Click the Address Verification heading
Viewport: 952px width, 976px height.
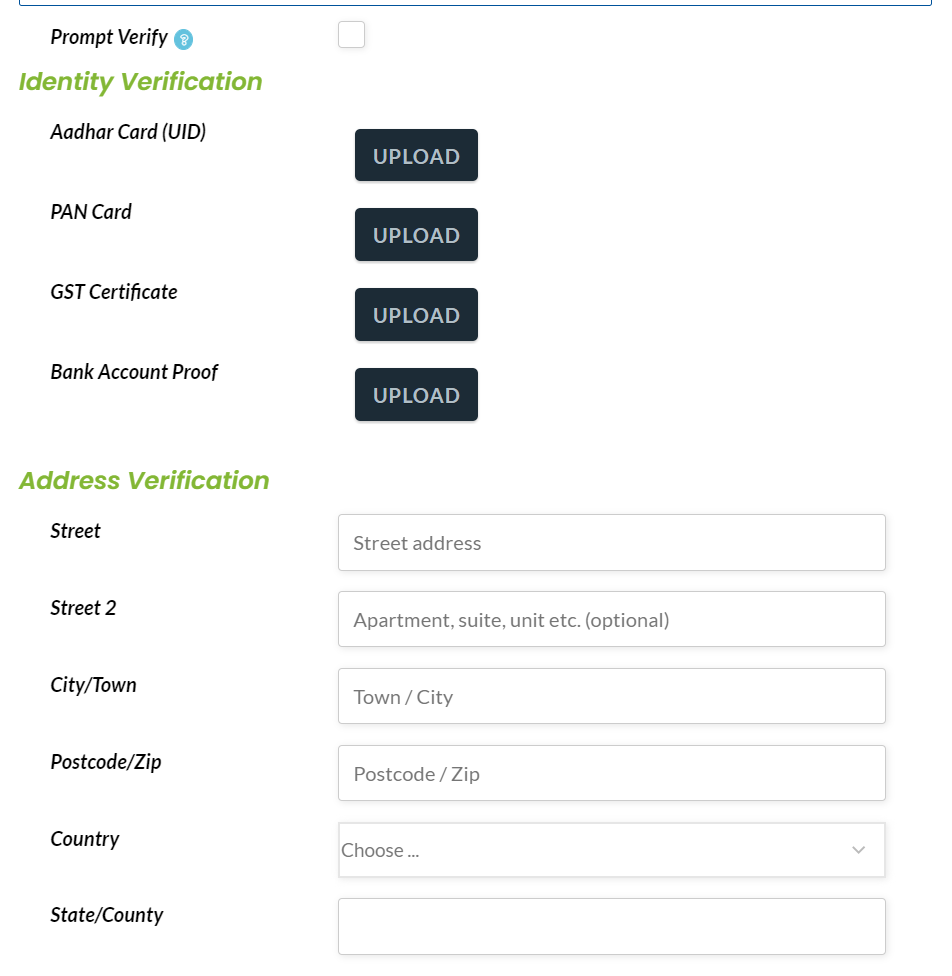144,481
